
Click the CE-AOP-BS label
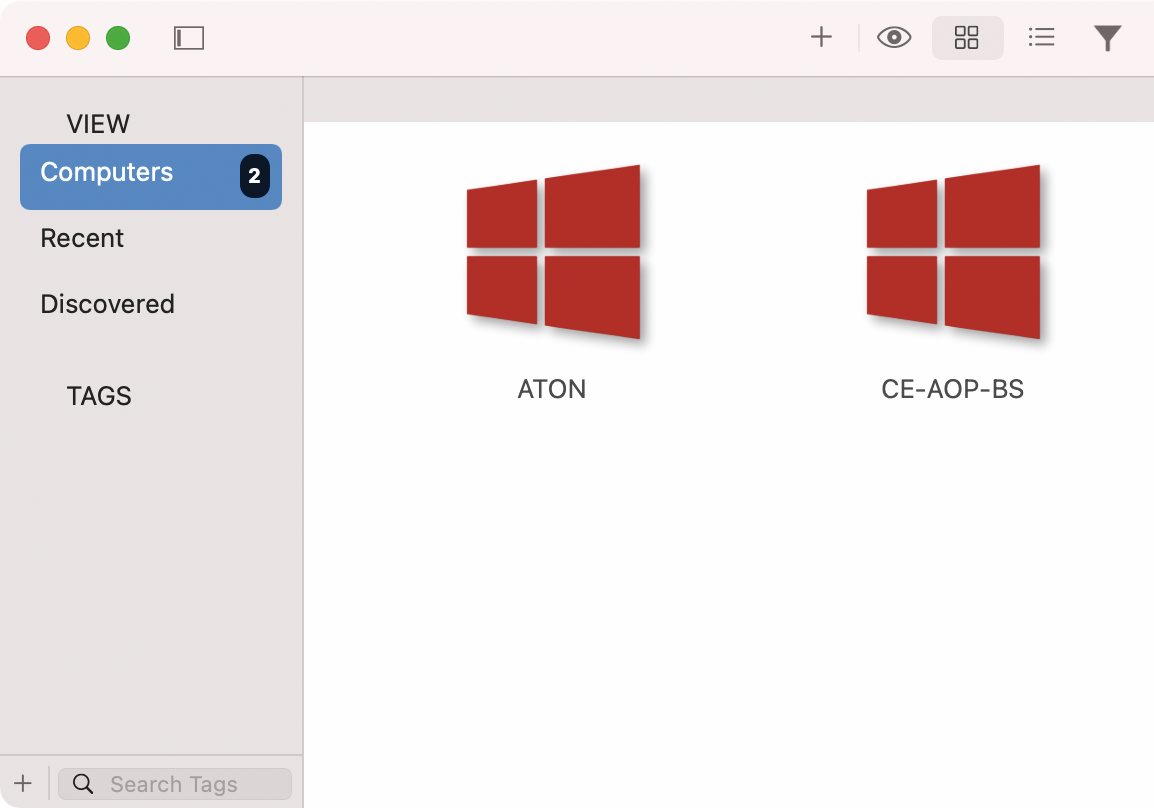pos(952,389)
